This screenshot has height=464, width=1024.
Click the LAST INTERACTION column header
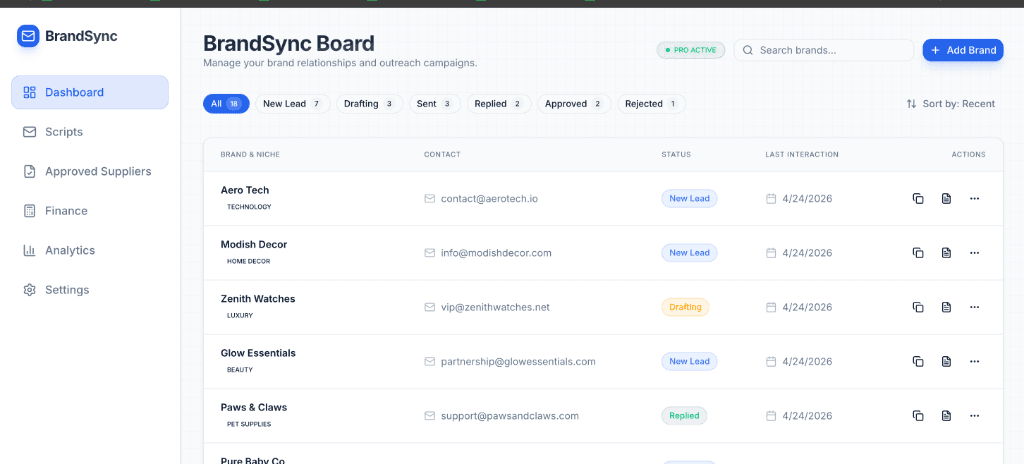tap(802, 154)
